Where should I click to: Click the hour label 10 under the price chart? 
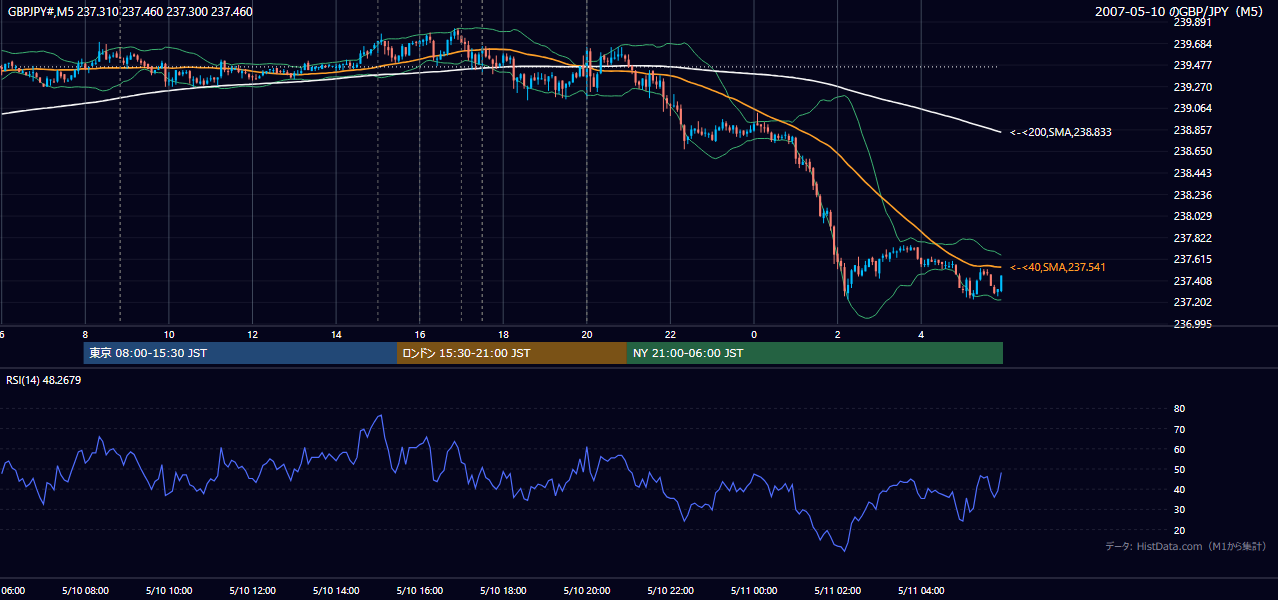click(169, 335)
